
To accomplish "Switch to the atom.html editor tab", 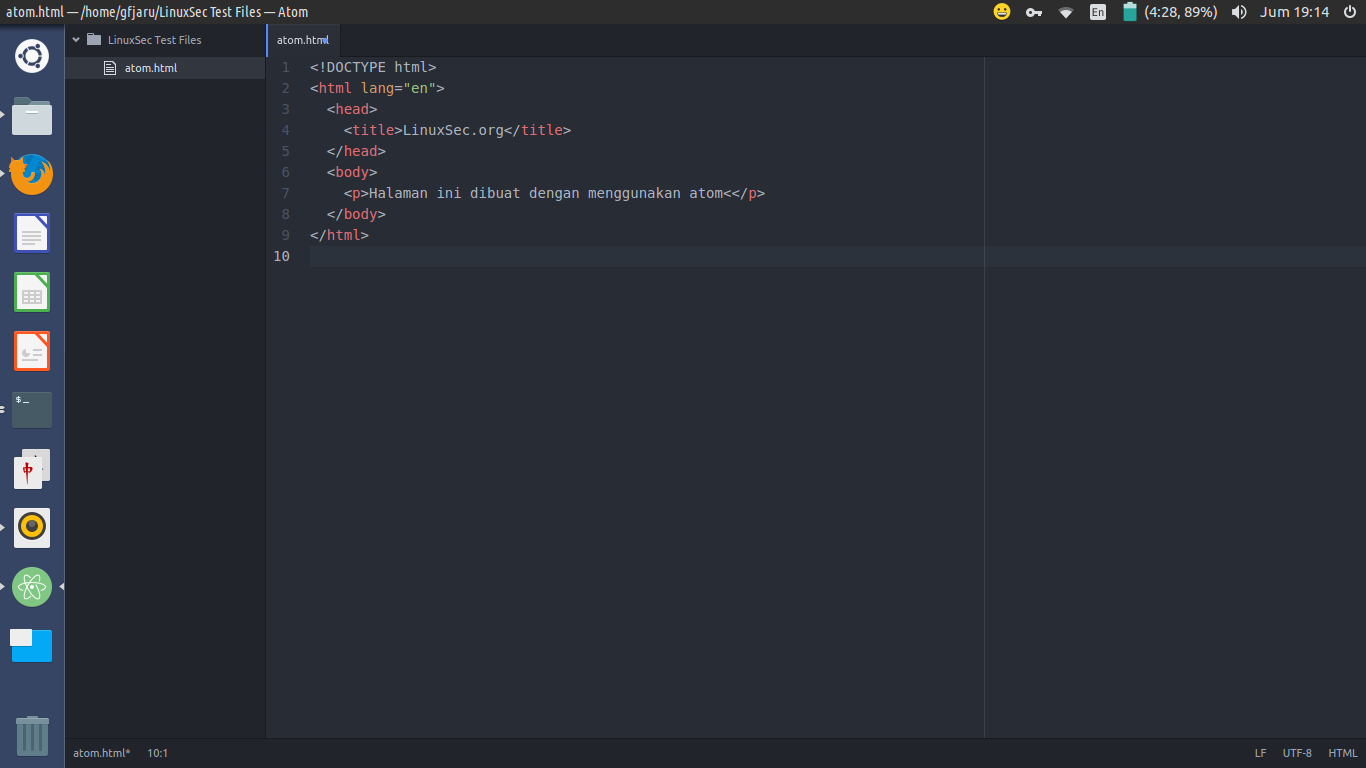I will tap(303, 40).
